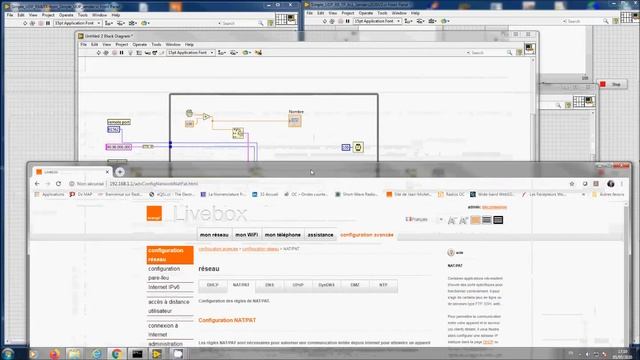Reload the Livebox page
This screenshot has height=360, width=640.
pyautogui.click(x=58, y=184)
